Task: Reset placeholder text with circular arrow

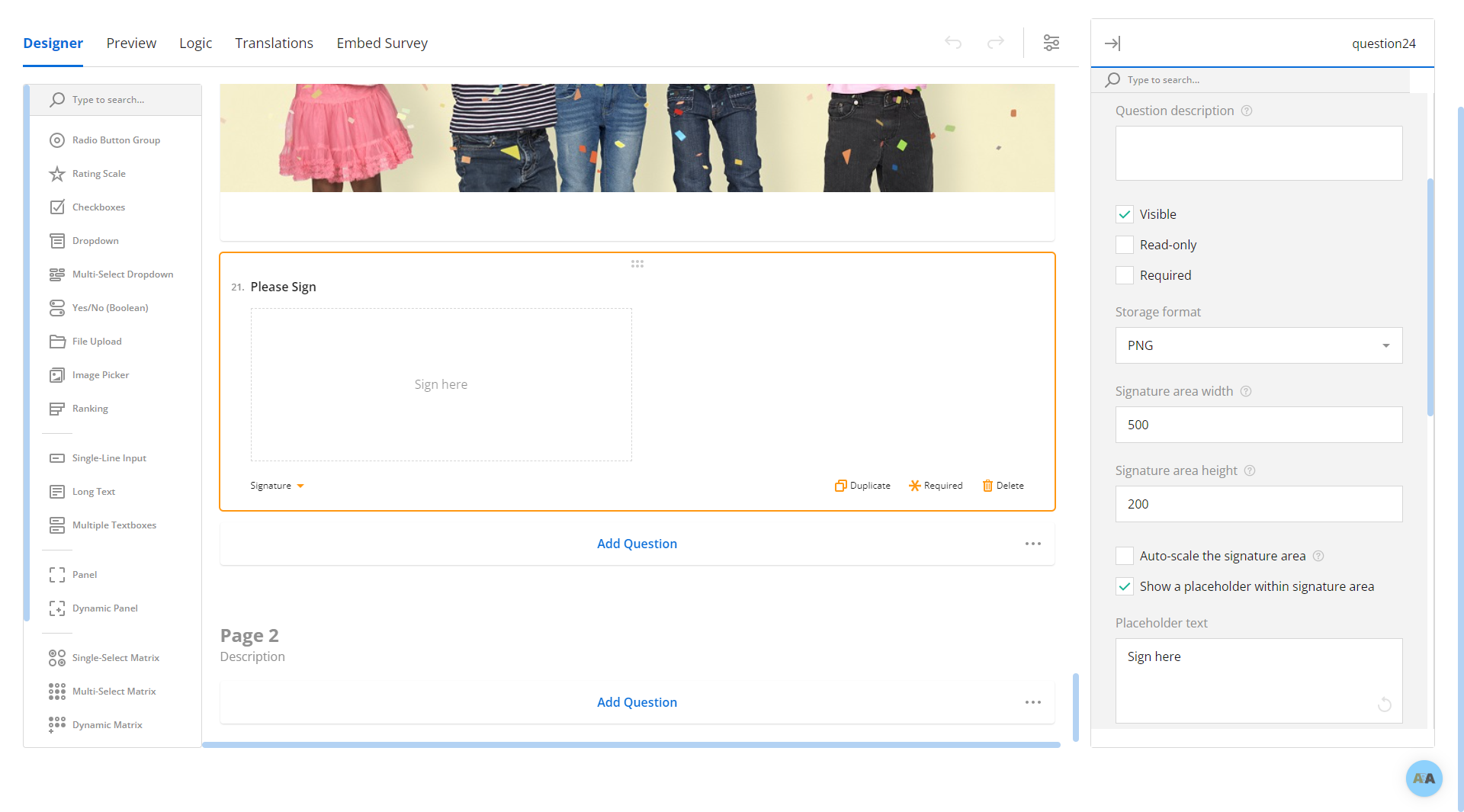Action: (x=1384, y=704)
